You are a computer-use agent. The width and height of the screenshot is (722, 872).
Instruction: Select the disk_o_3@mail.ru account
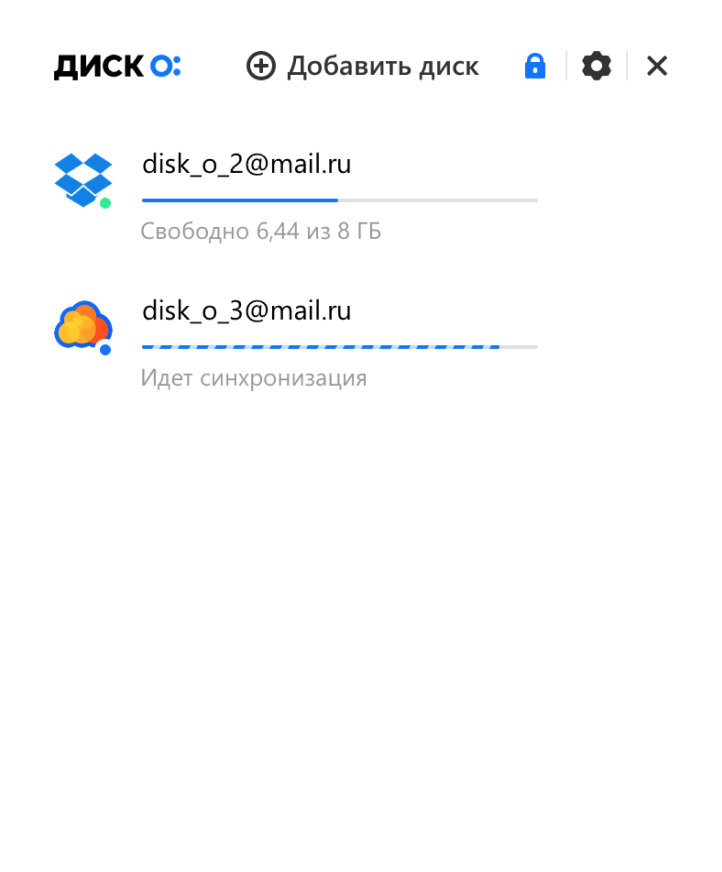point(246,311)
